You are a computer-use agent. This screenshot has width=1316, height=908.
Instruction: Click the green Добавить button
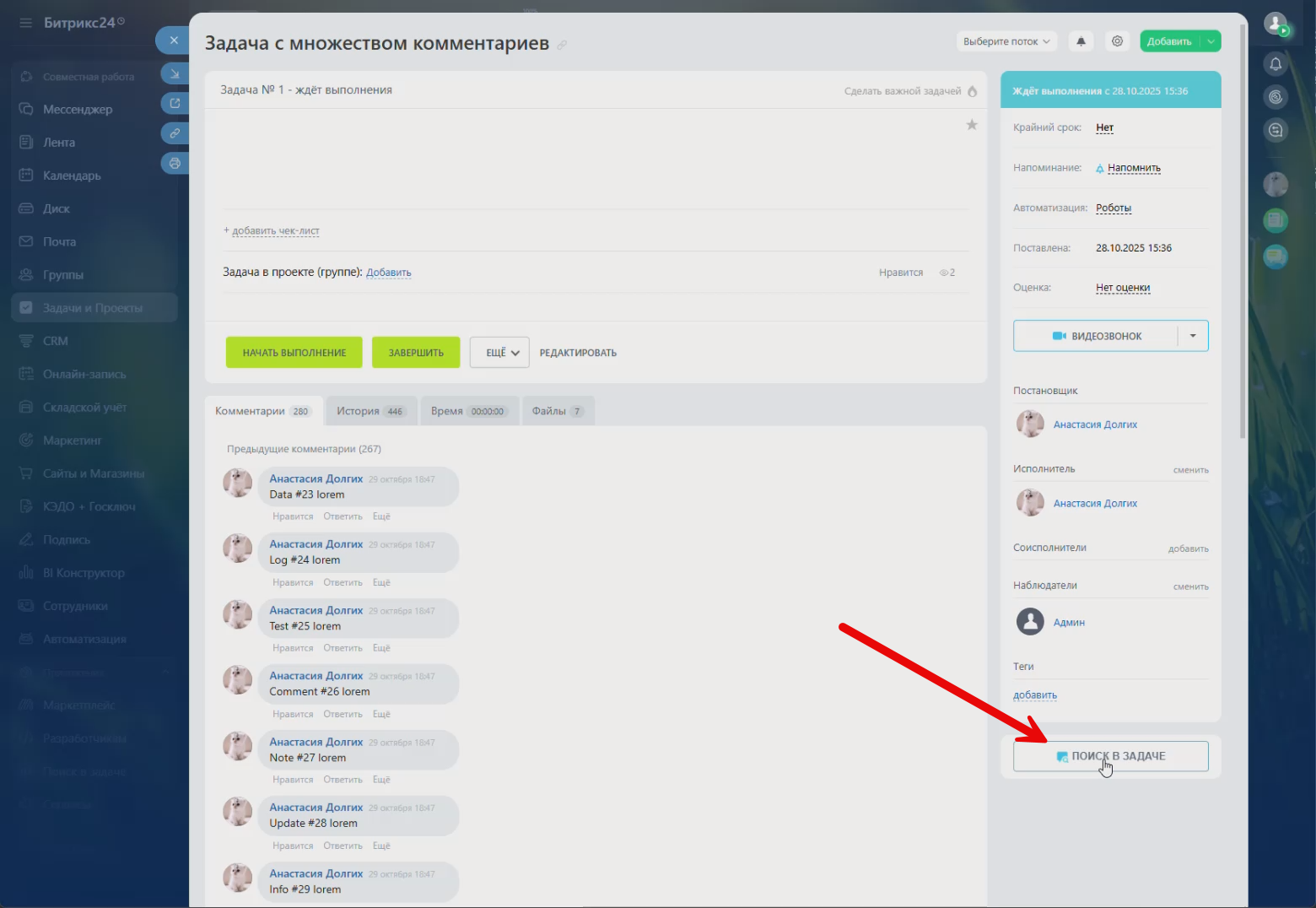click(x=1170, y=41)
